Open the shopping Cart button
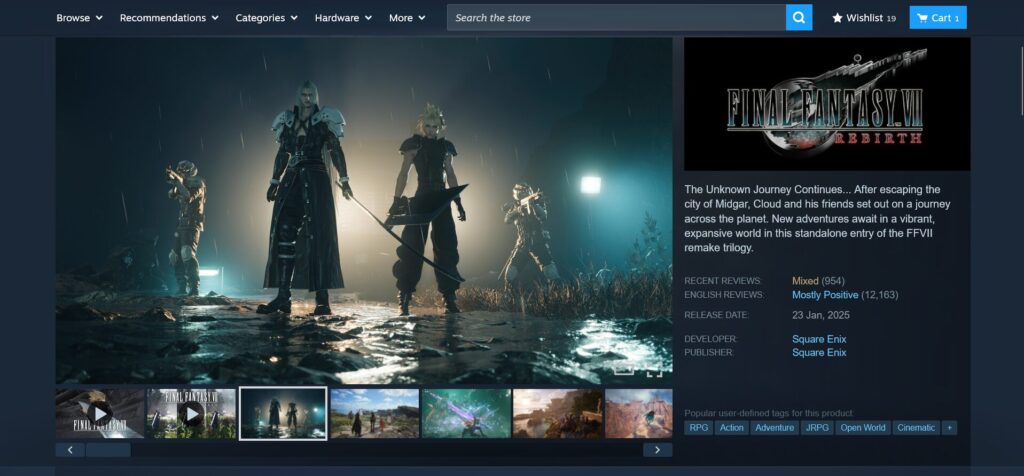Viewport: 1024px width, 476px height. point(938,18)
